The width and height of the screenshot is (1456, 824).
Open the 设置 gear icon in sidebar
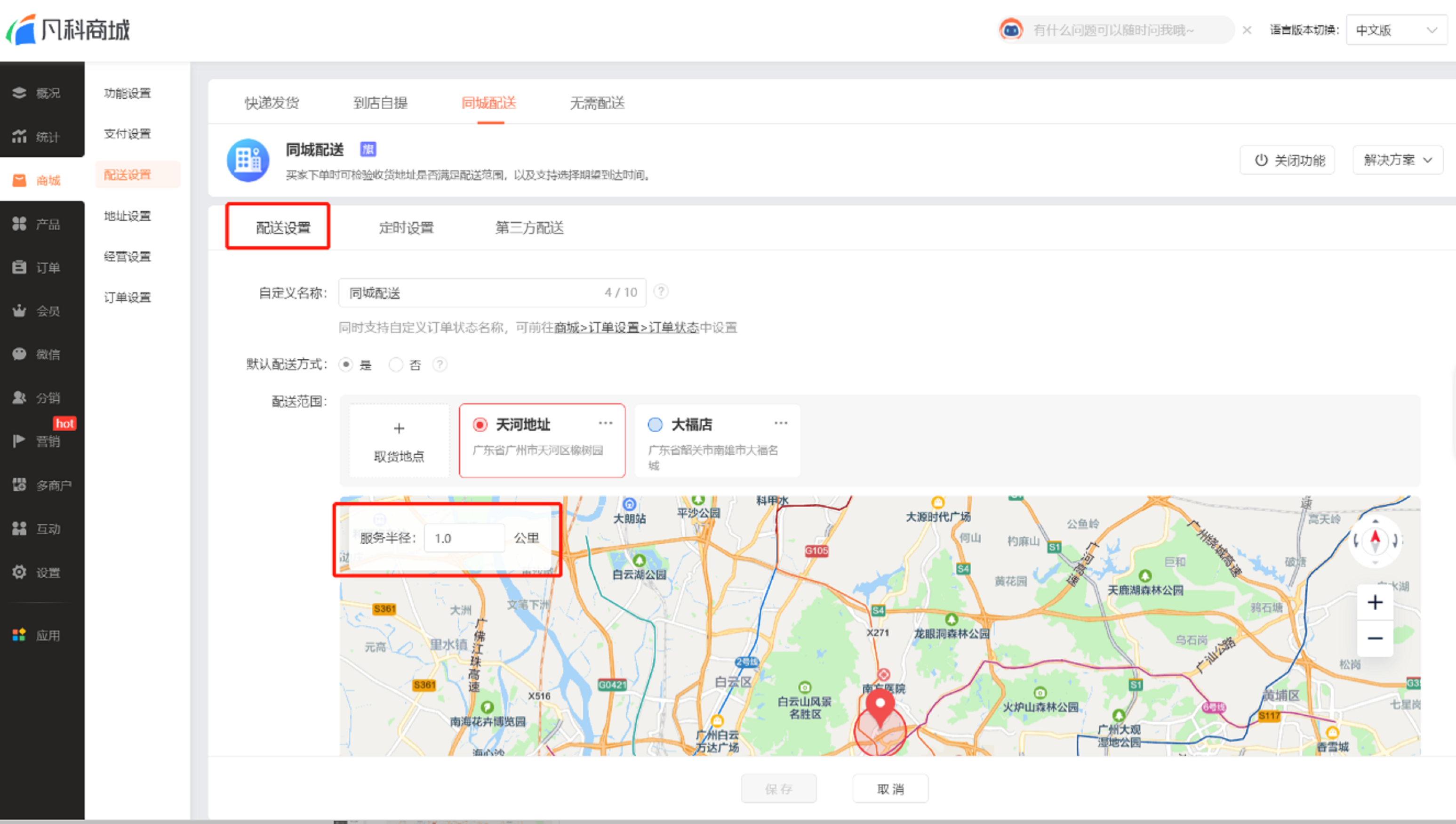19,572
